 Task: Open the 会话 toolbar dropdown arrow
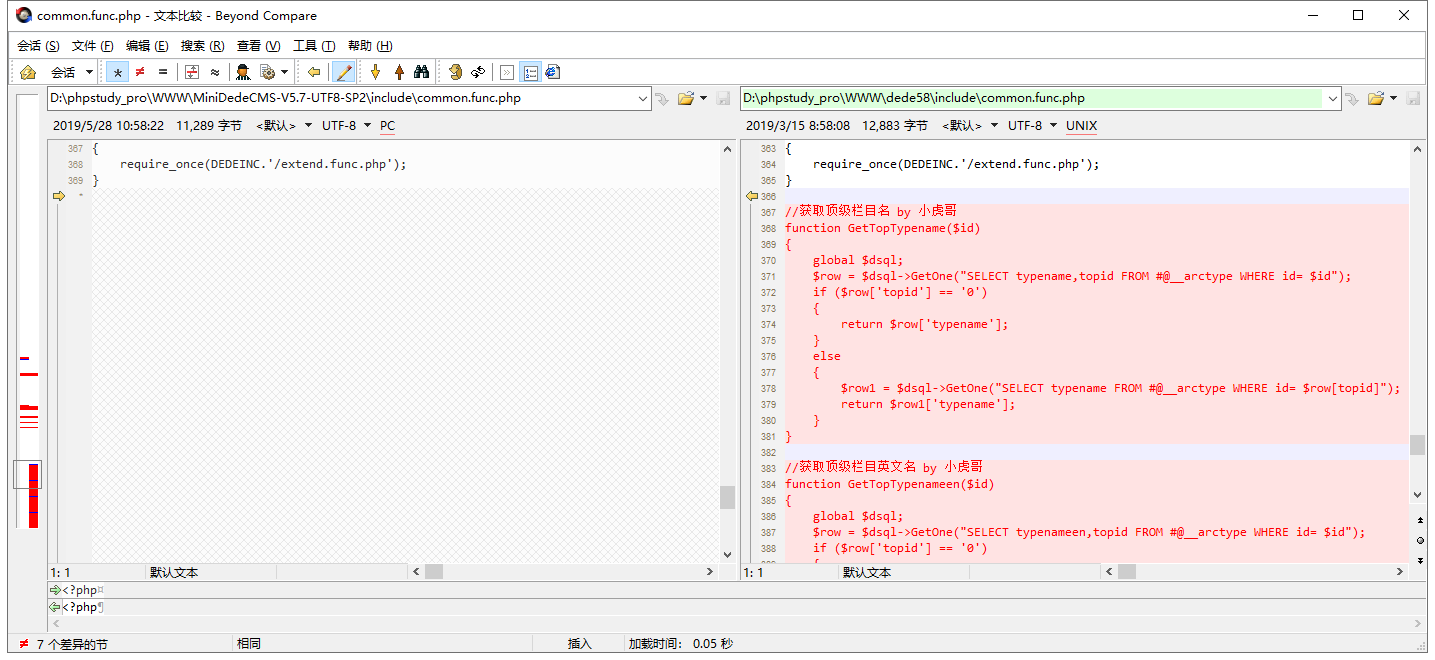88,71
